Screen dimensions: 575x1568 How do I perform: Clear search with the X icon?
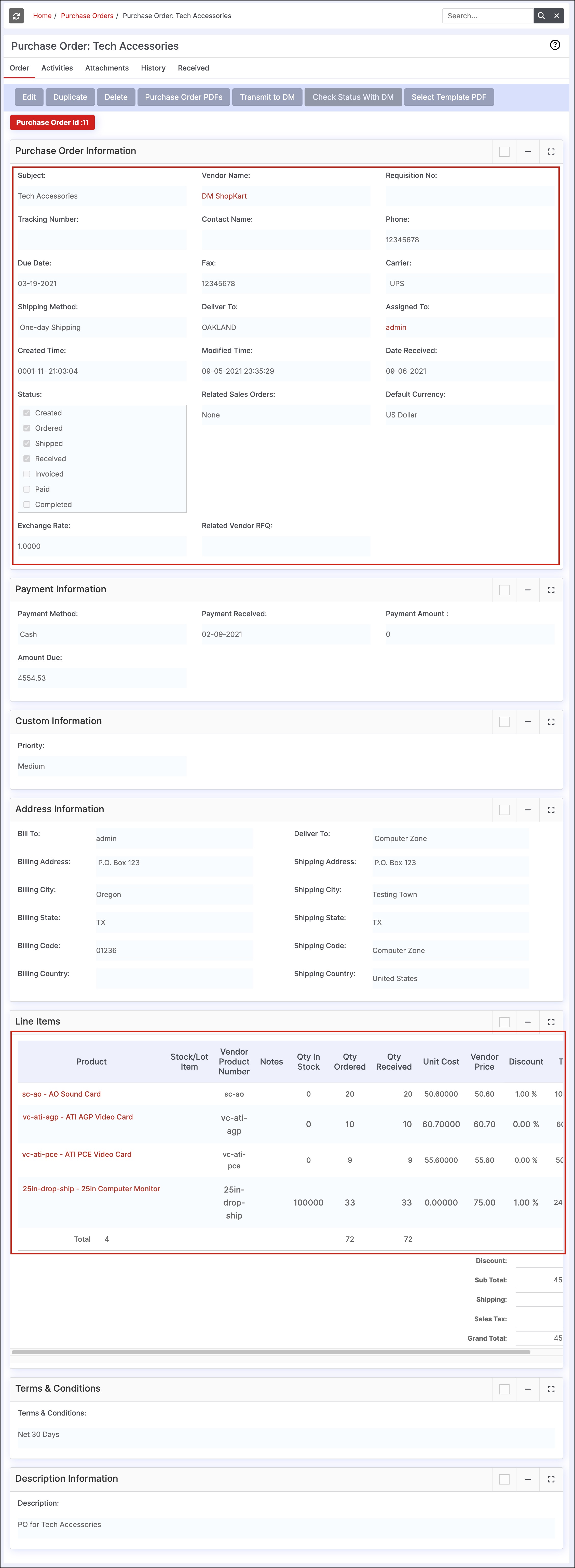[556, 16]
